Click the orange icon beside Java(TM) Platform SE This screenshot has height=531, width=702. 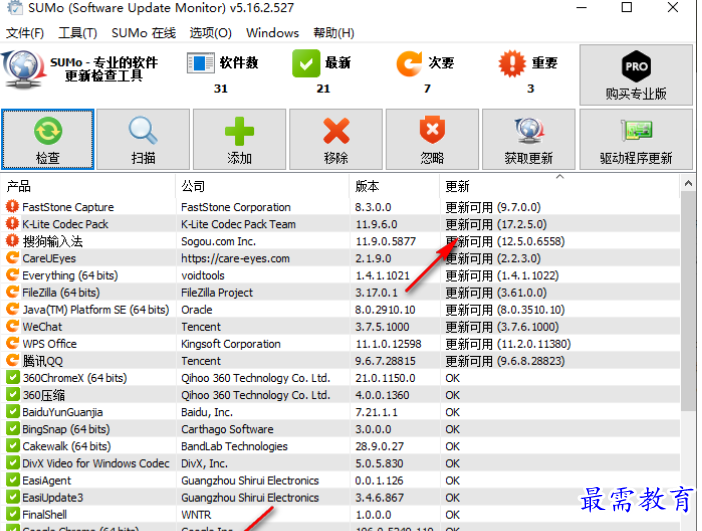click(x=12, y=309)
